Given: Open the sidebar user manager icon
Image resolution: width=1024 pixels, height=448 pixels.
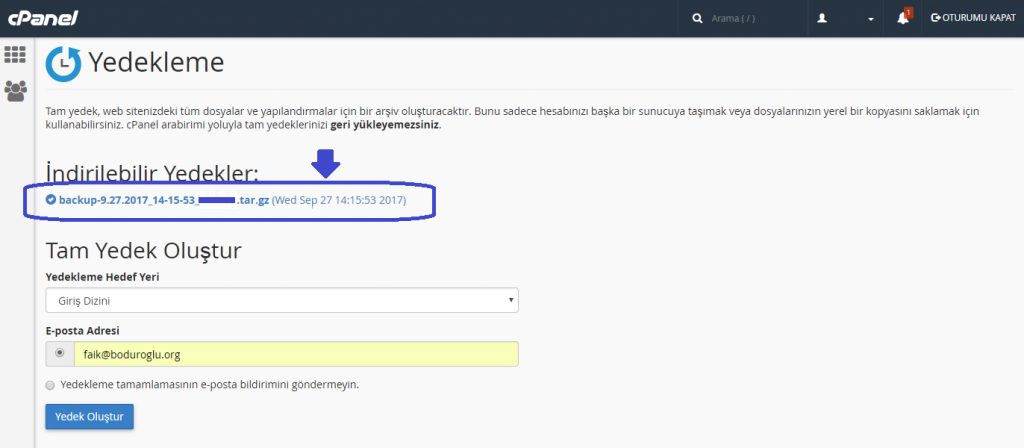Looking at the screenshot, I should coord(16,91).
